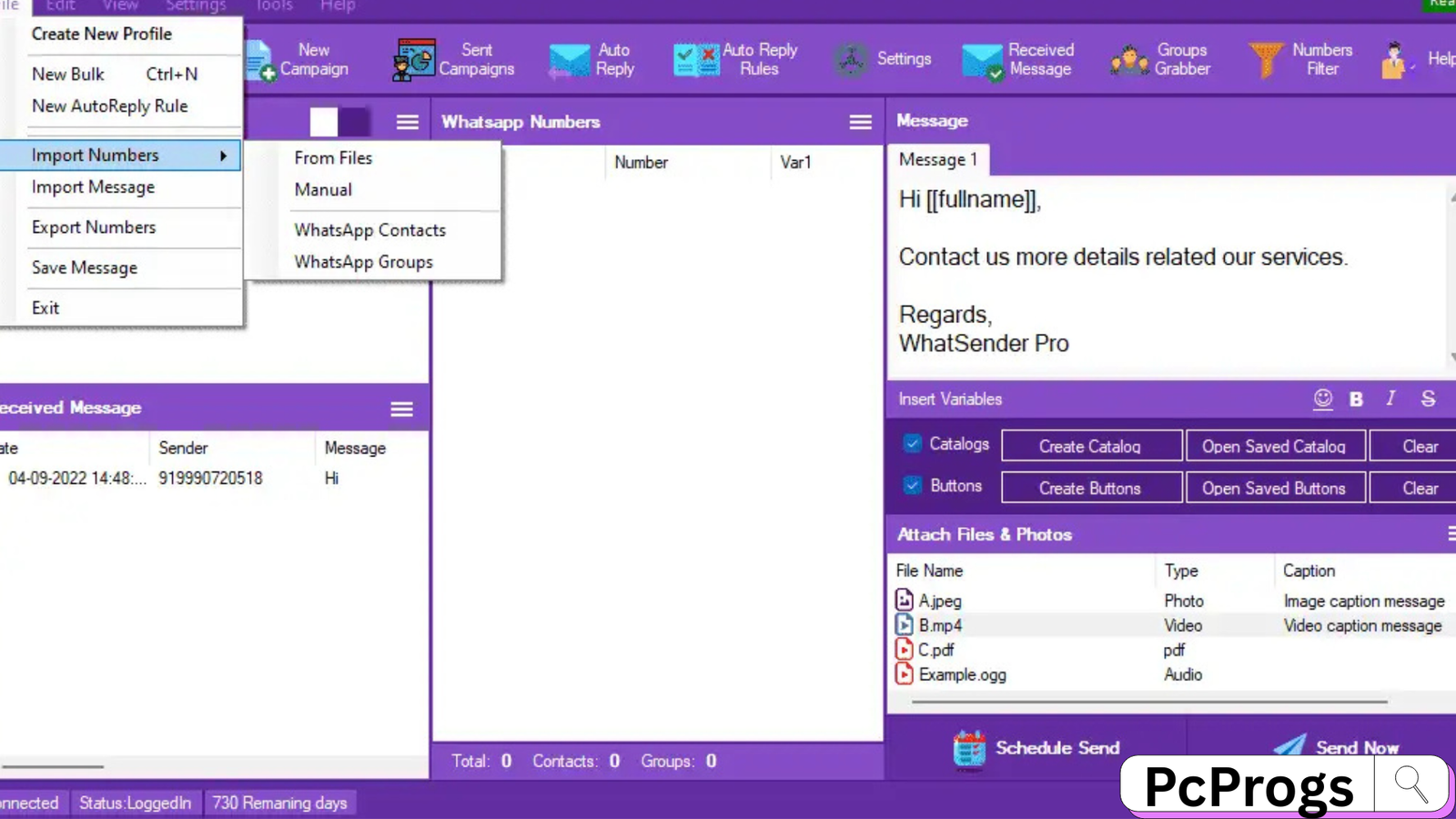Viewport: 1456px width, 819px height.
Task: Click the Sender column header
Action: click(183, 448)
